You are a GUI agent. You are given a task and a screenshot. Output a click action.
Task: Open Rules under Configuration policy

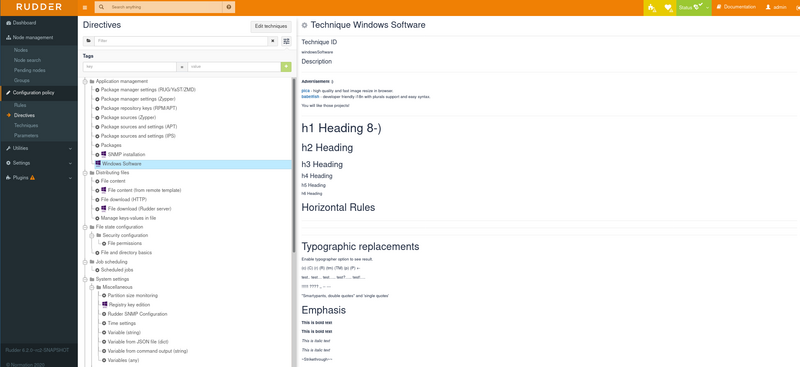pyautogui.click(x=20, y=105)
